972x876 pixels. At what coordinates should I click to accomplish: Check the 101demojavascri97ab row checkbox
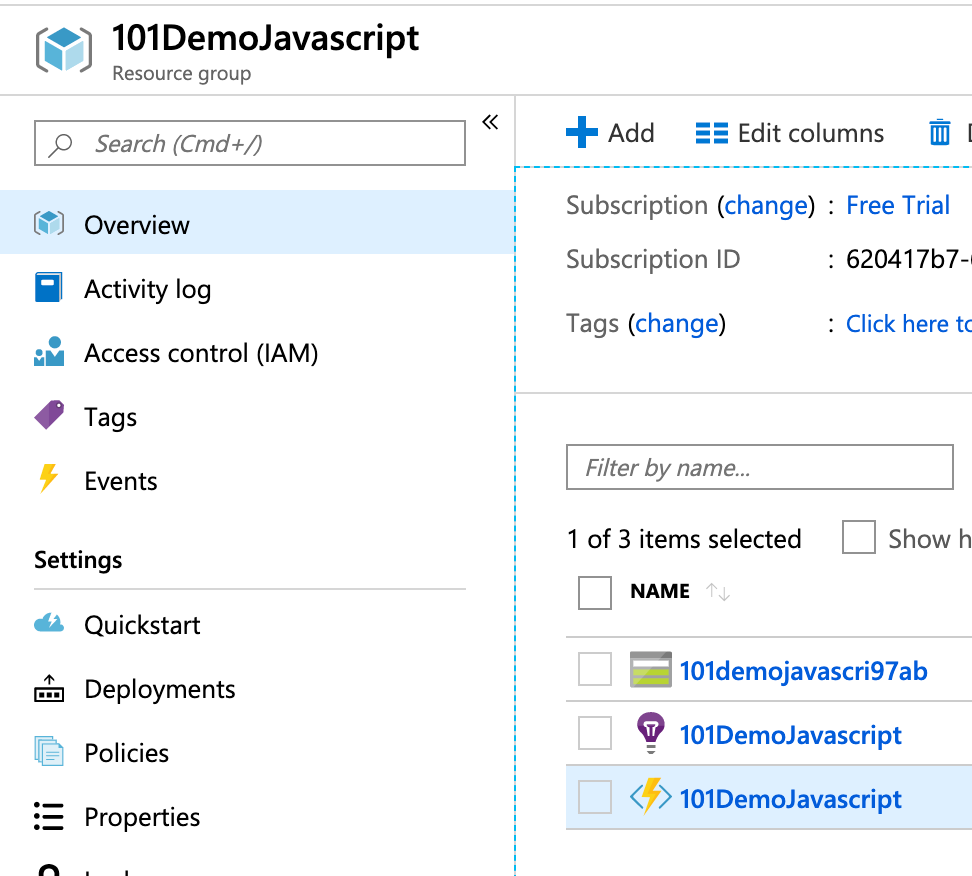[x=594, y=669]
